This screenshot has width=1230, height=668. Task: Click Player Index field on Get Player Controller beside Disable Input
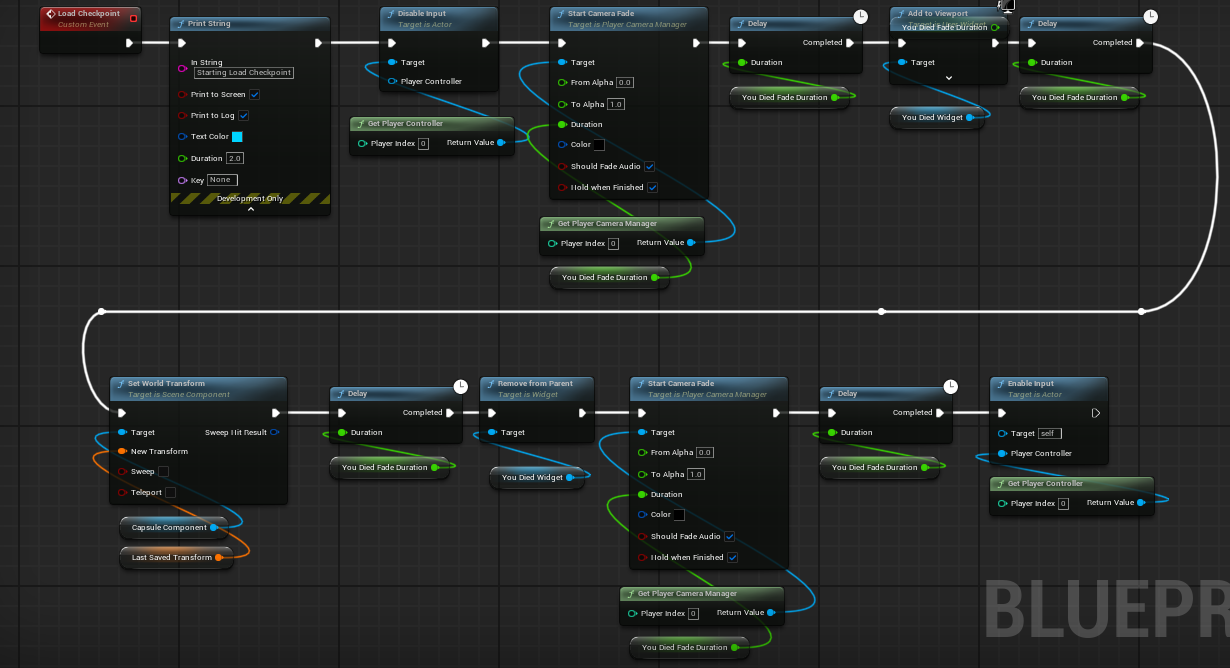423,144
